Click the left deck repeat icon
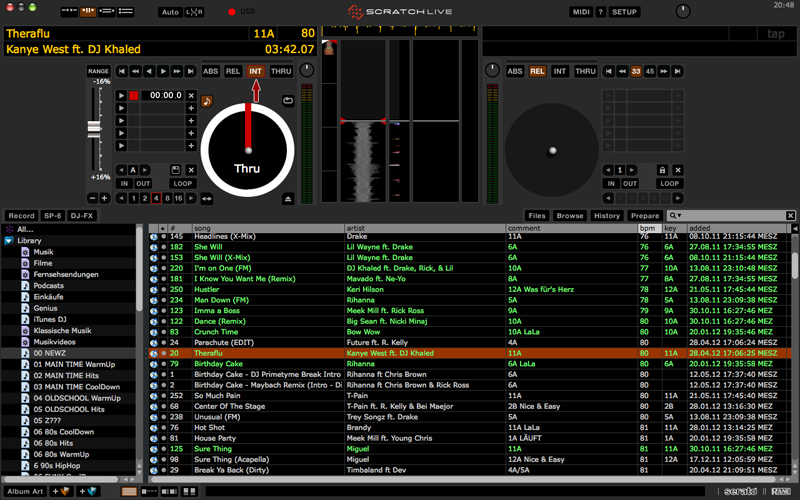This screenshot has height=500, width=800. (289, 100)
